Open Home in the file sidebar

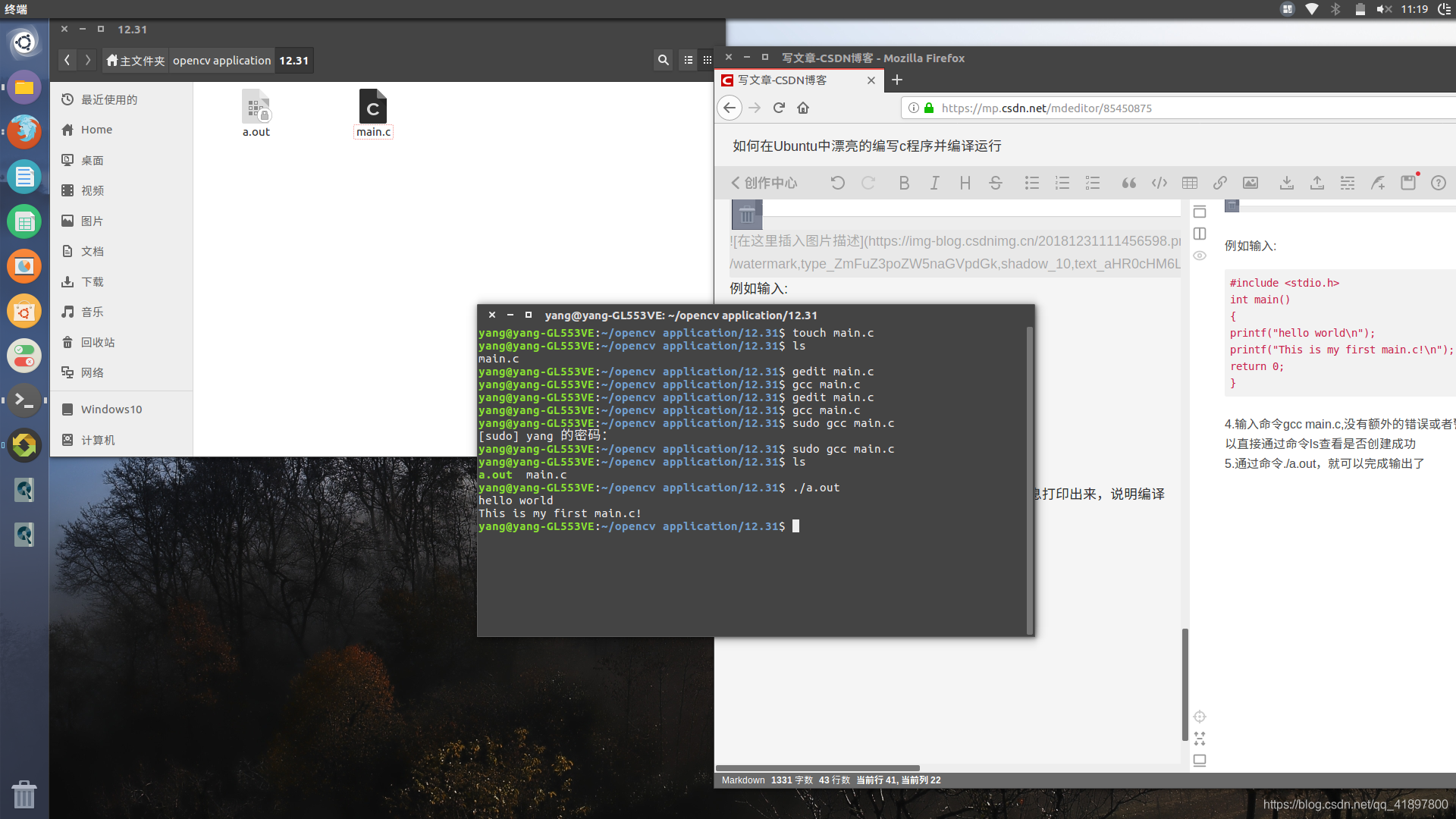click(121, 130)
